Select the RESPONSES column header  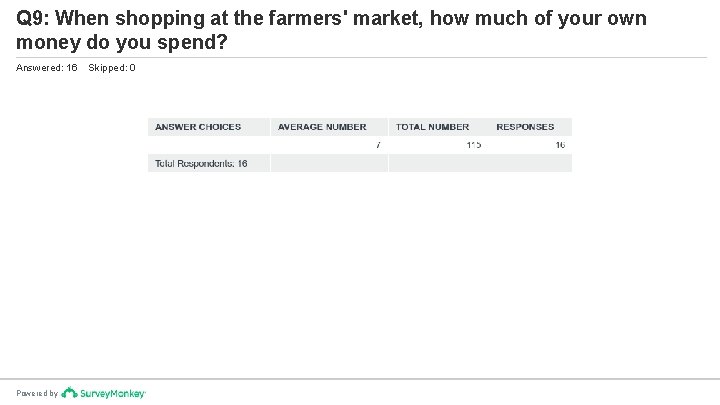[x=525, y=127]
